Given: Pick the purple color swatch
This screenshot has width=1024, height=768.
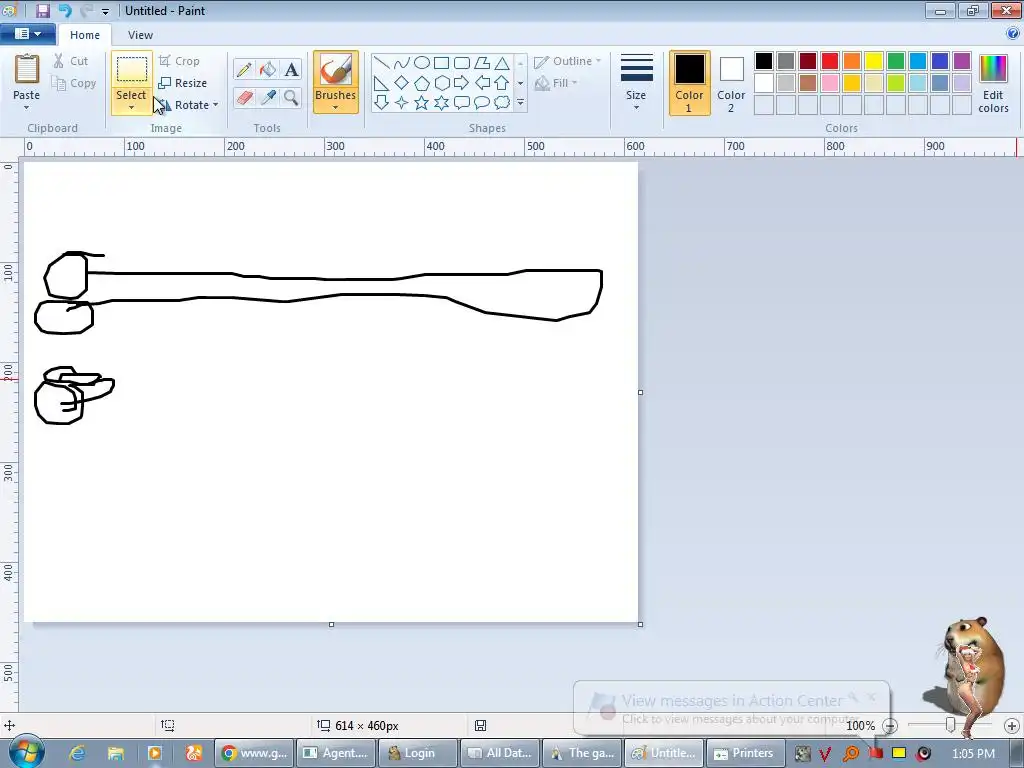Looking at the screenshot, I should click(x=962, y=61).
